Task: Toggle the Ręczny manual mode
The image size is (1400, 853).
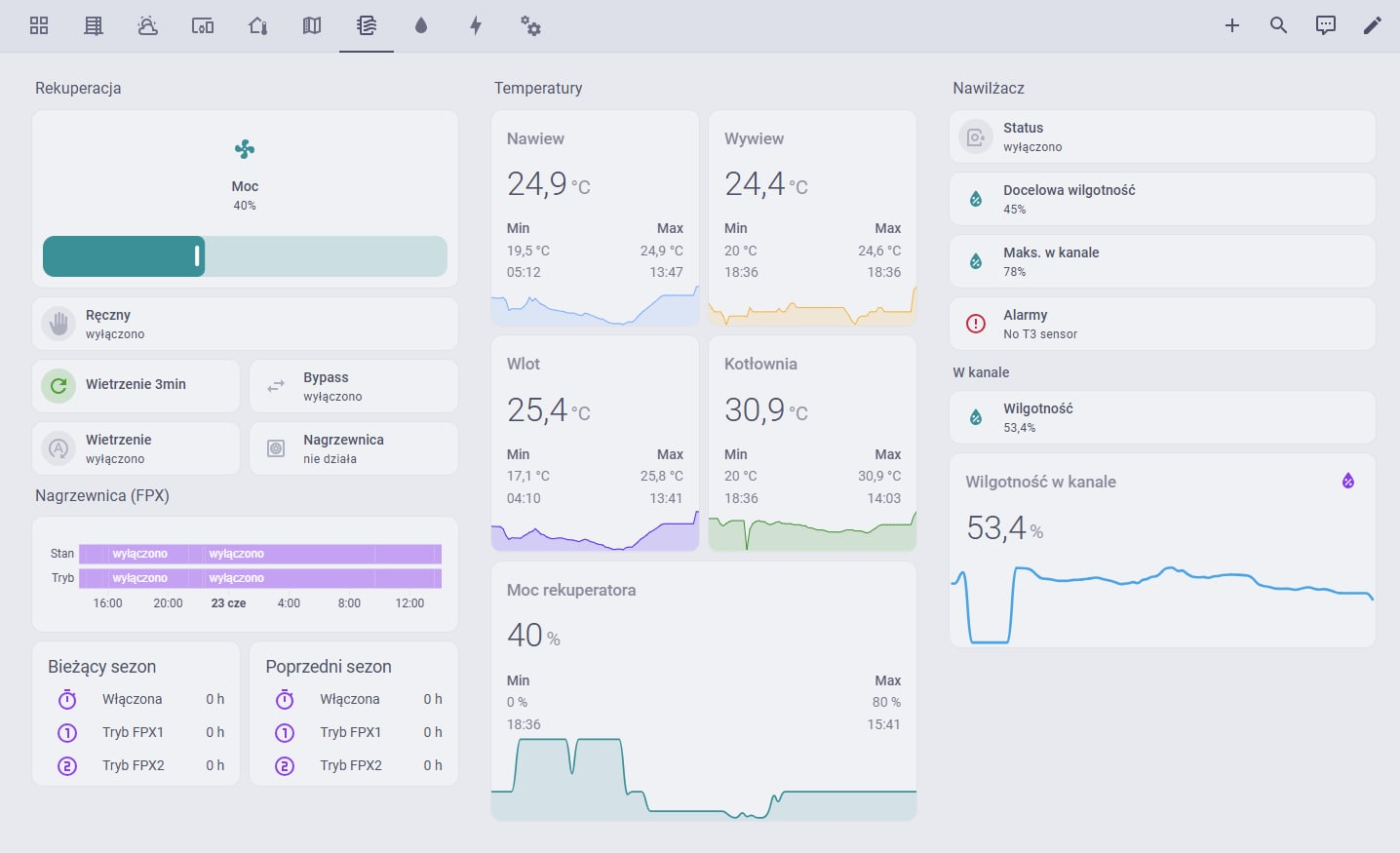Action: pyautogui.click(x=245, y=324)
